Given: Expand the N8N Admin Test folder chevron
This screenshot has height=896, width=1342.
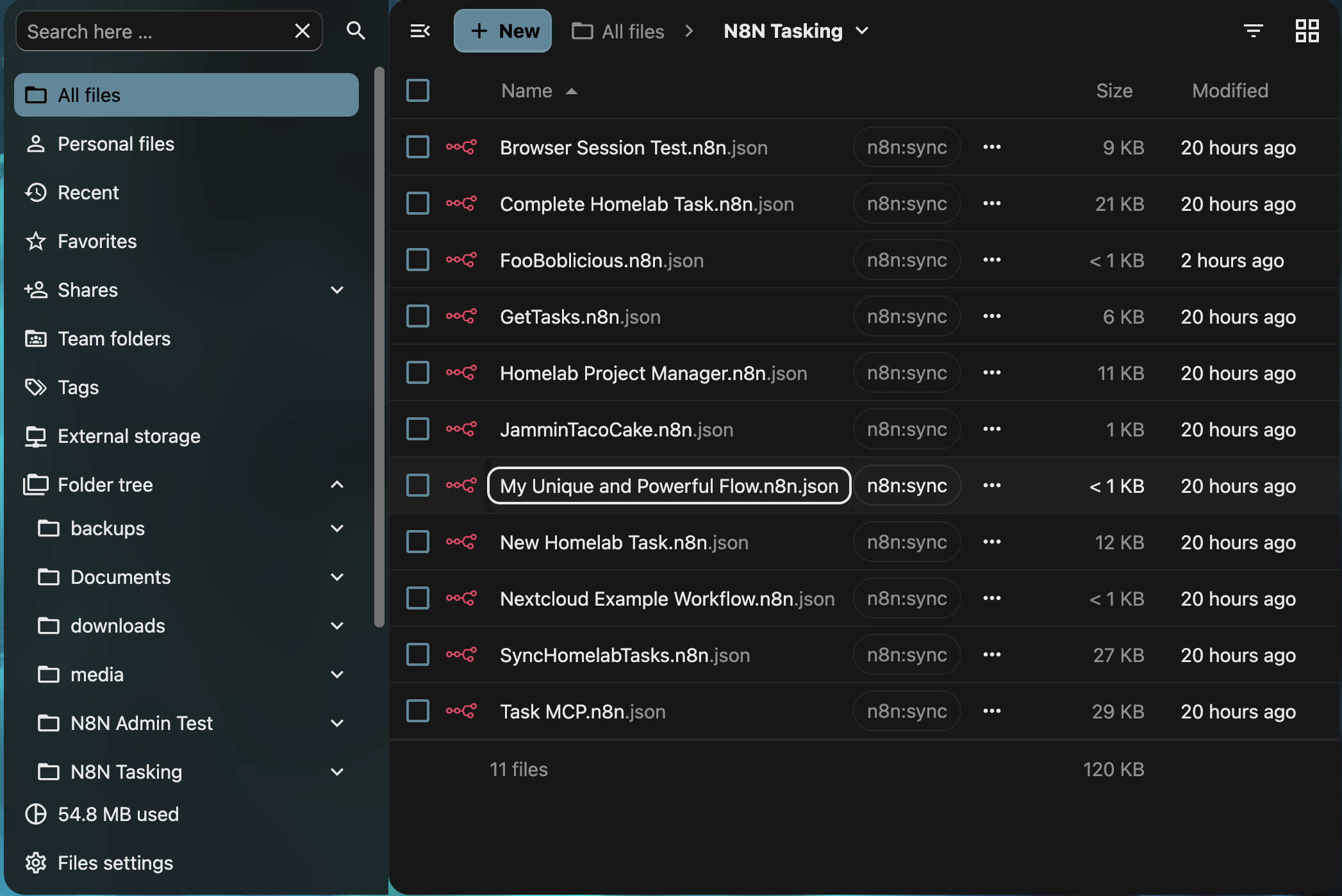Looking at the screenshot, I should [x=337, y=723].
